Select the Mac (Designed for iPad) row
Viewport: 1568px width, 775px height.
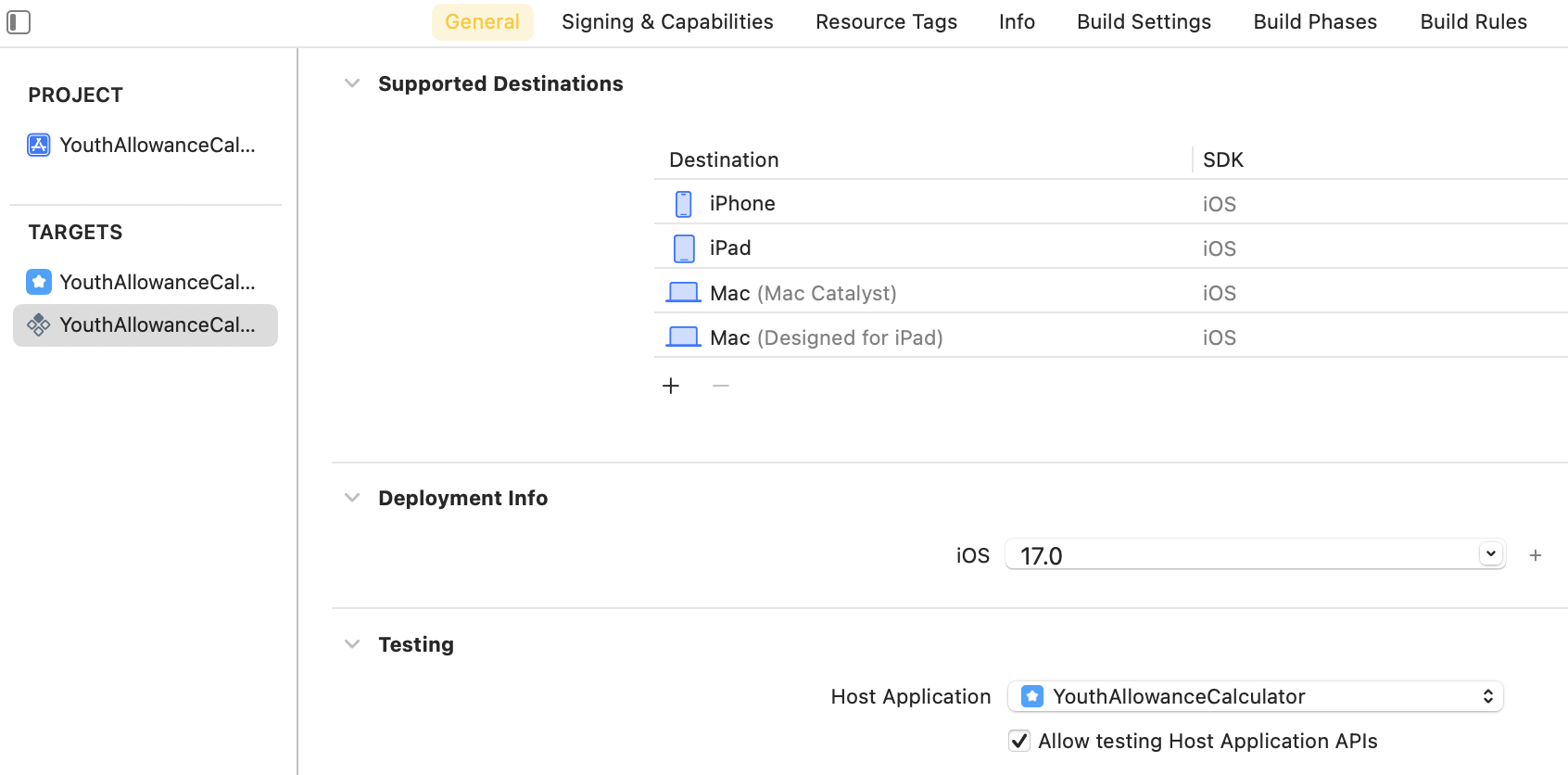pyautogui.click(x=1110, y=337)
